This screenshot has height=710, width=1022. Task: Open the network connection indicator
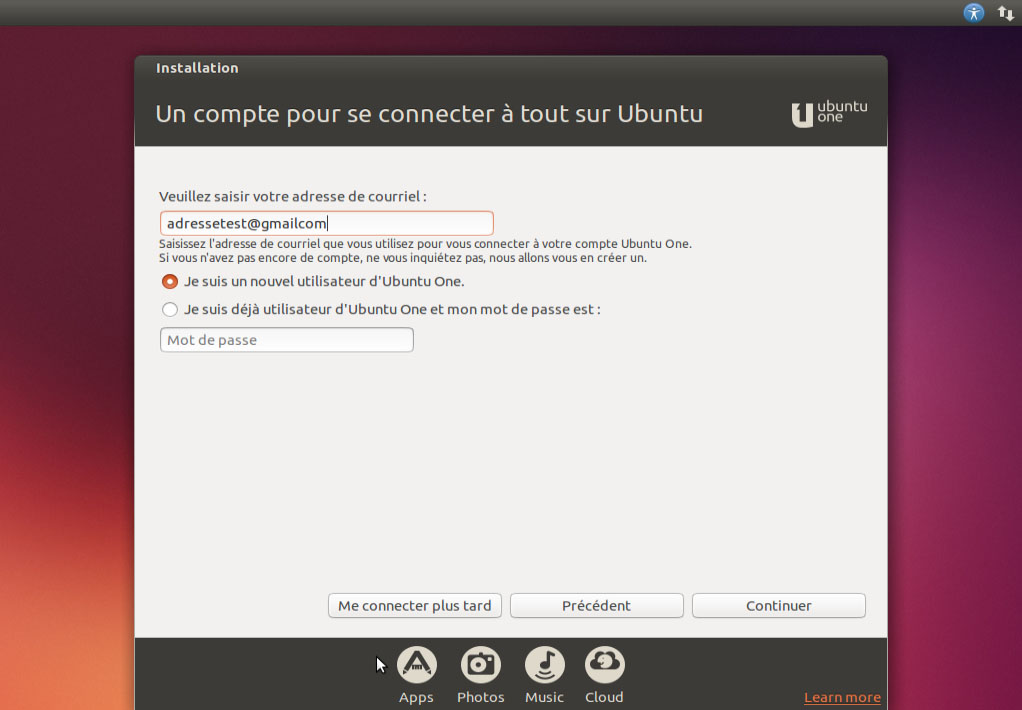coord(1006,12)
